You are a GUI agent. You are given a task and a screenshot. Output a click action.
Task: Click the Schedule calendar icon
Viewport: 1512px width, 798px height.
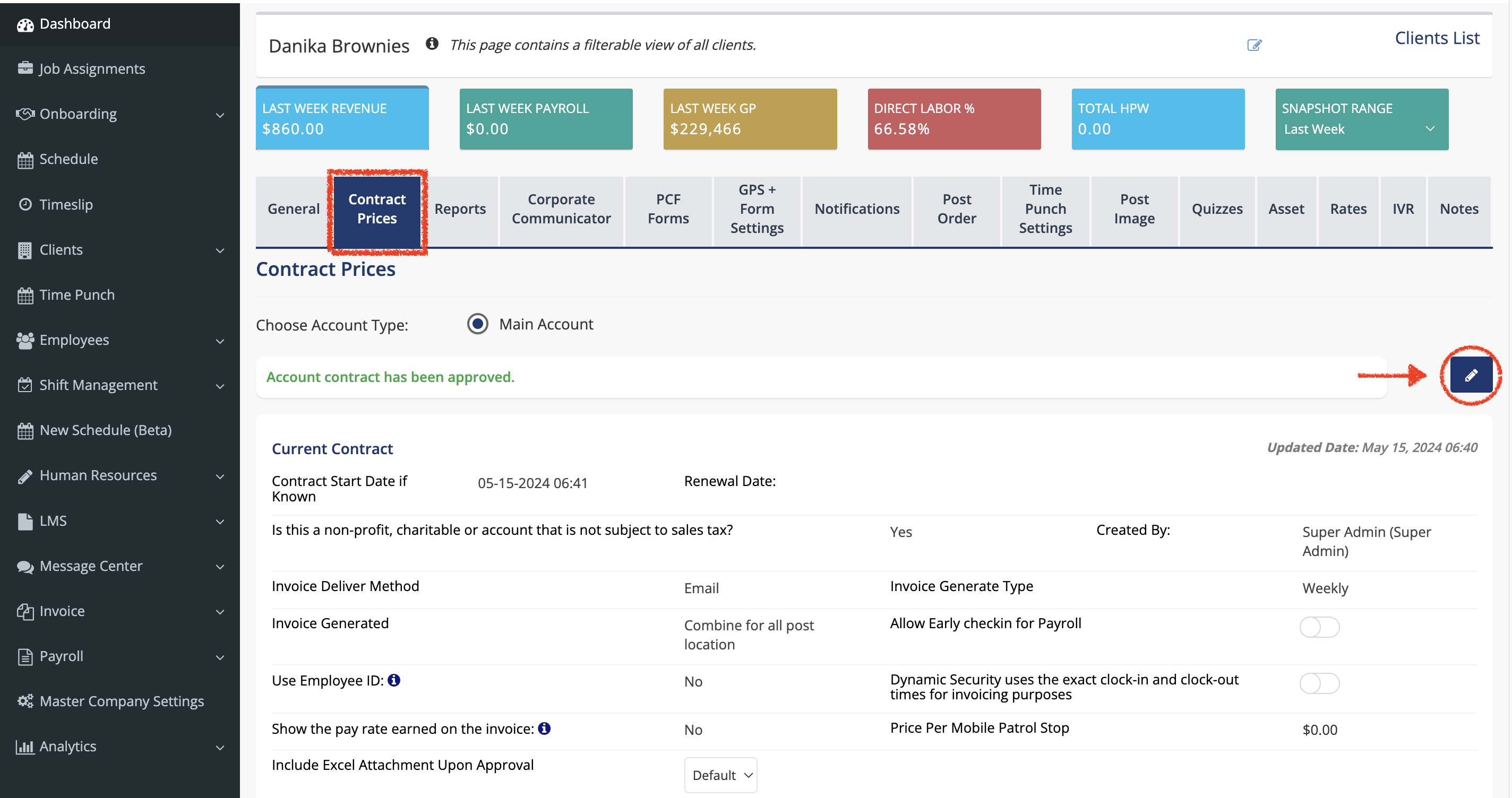click(x=25, y=160)
